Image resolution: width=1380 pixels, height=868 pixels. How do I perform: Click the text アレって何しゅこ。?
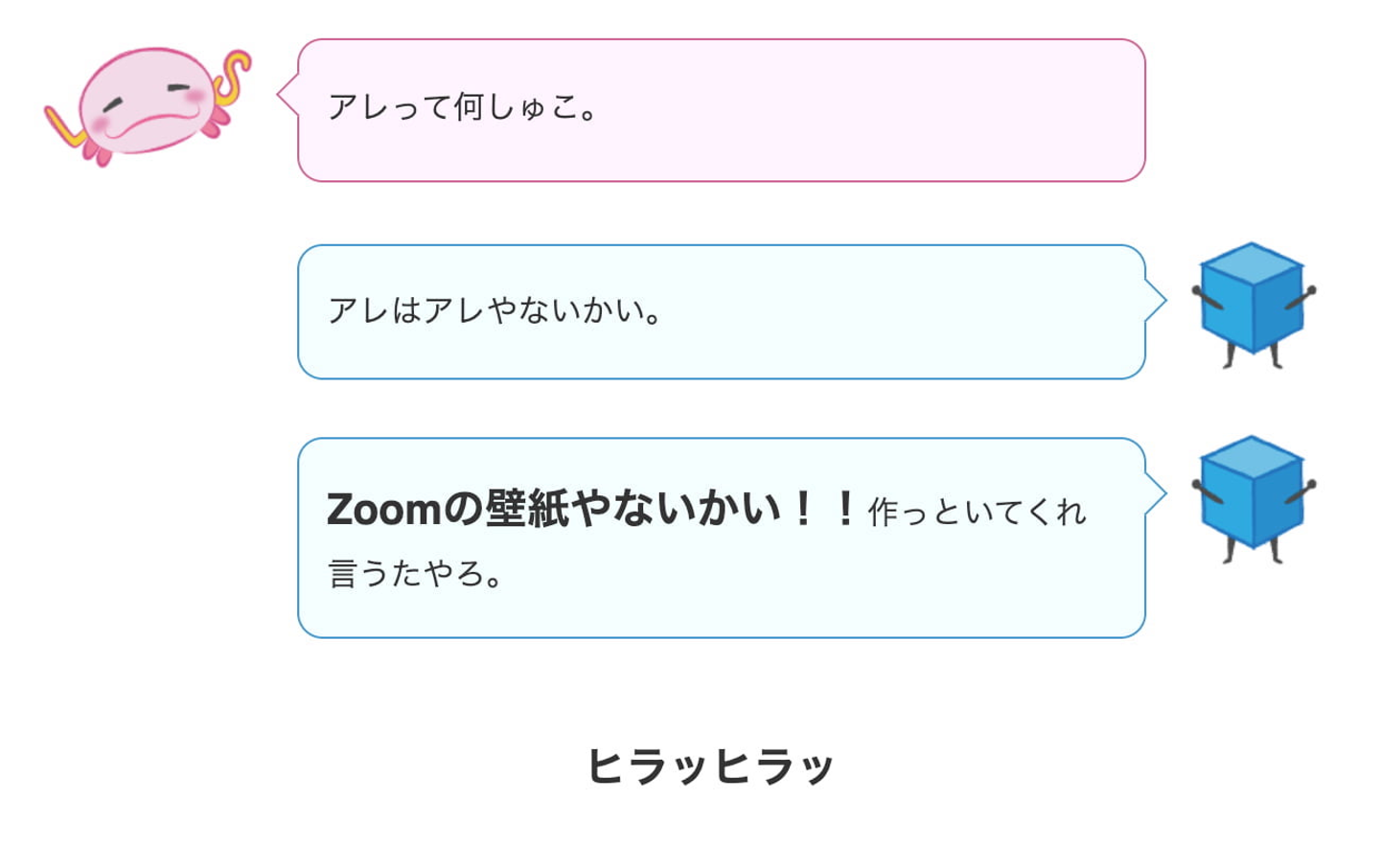463,107
